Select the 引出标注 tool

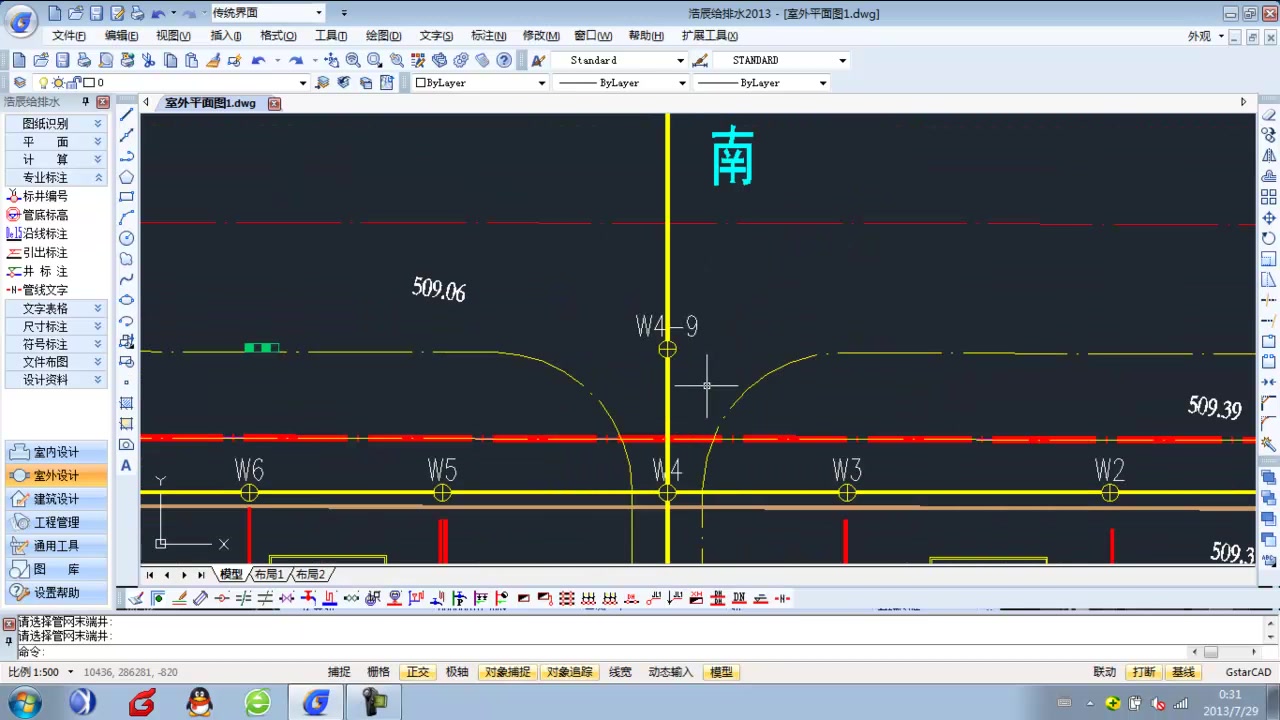point(44,252)
